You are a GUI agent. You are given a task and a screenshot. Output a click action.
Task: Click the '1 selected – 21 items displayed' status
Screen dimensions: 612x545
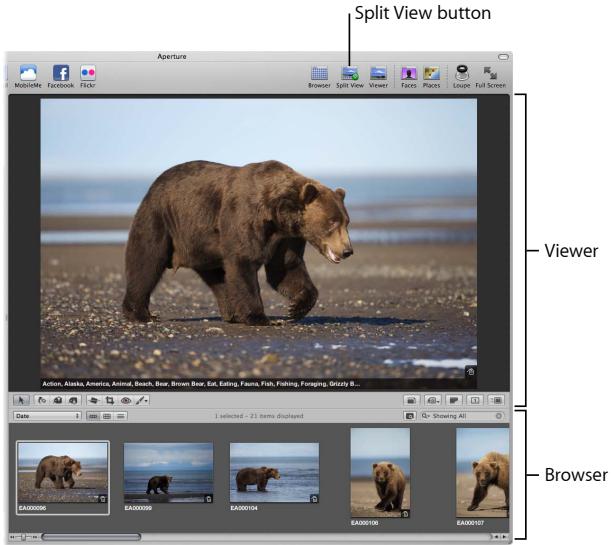click(x=259, y=416)
